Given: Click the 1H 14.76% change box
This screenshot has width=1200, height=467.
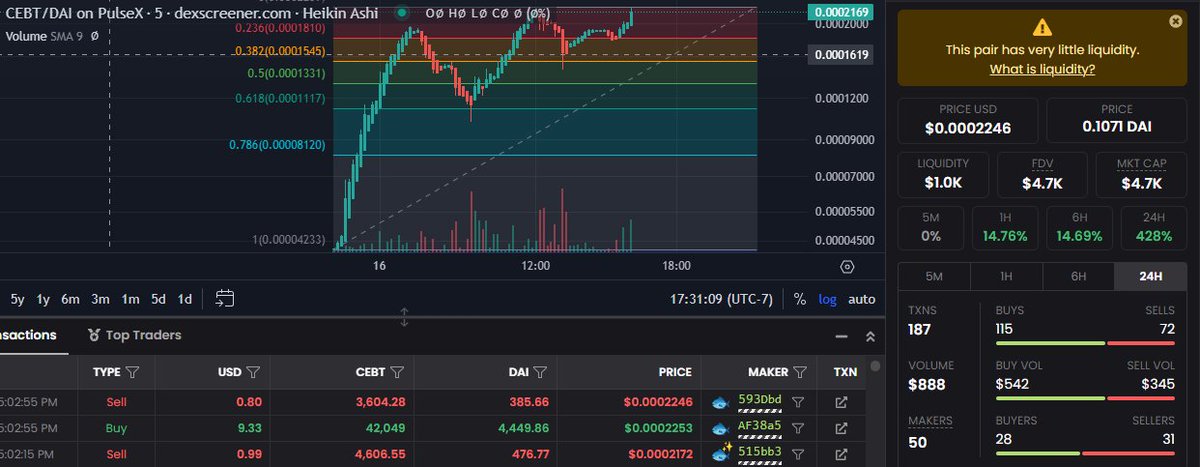Looking at the screenshot, I should coord(1005,228).
